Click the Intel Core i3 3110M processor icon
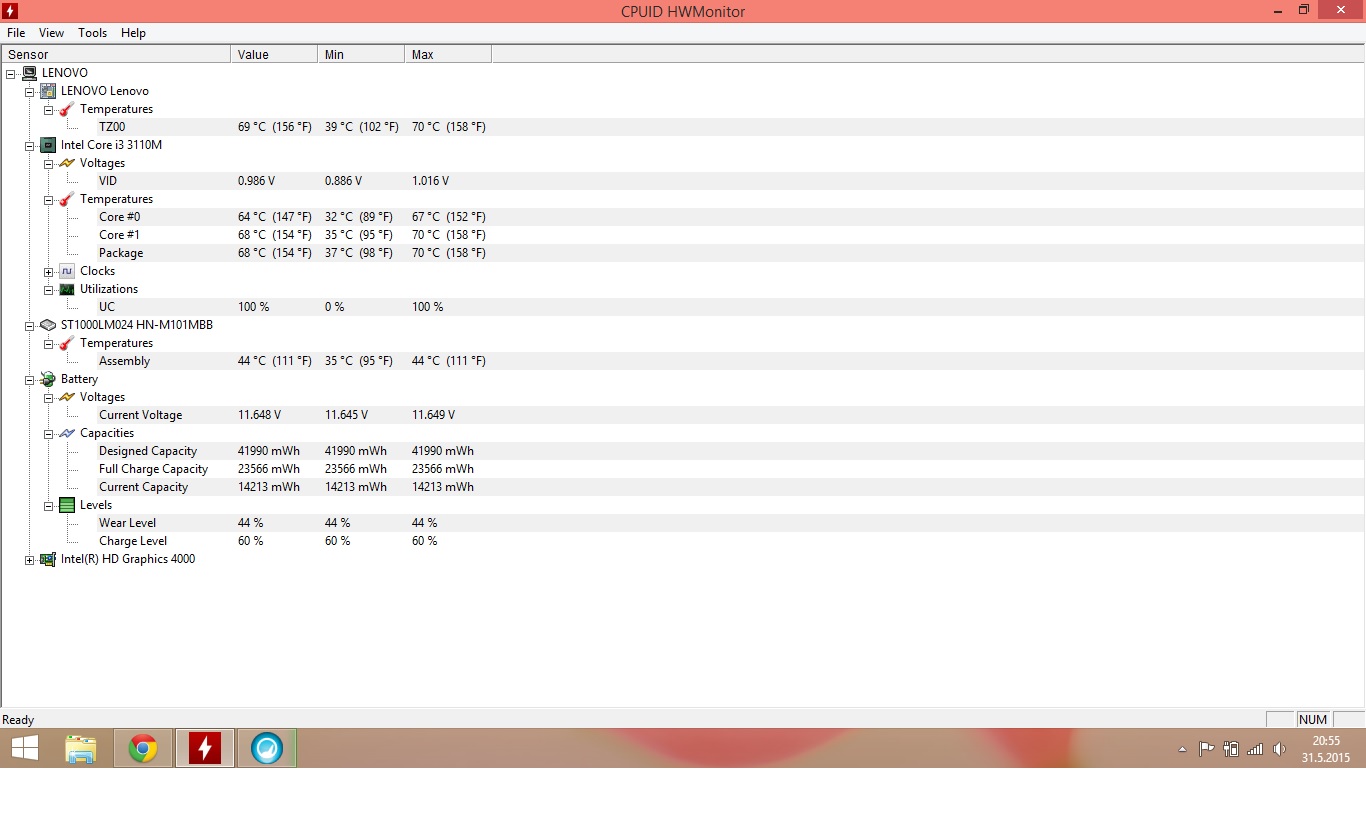Screen dimensions: 1366x838 (x=48, y=145)
